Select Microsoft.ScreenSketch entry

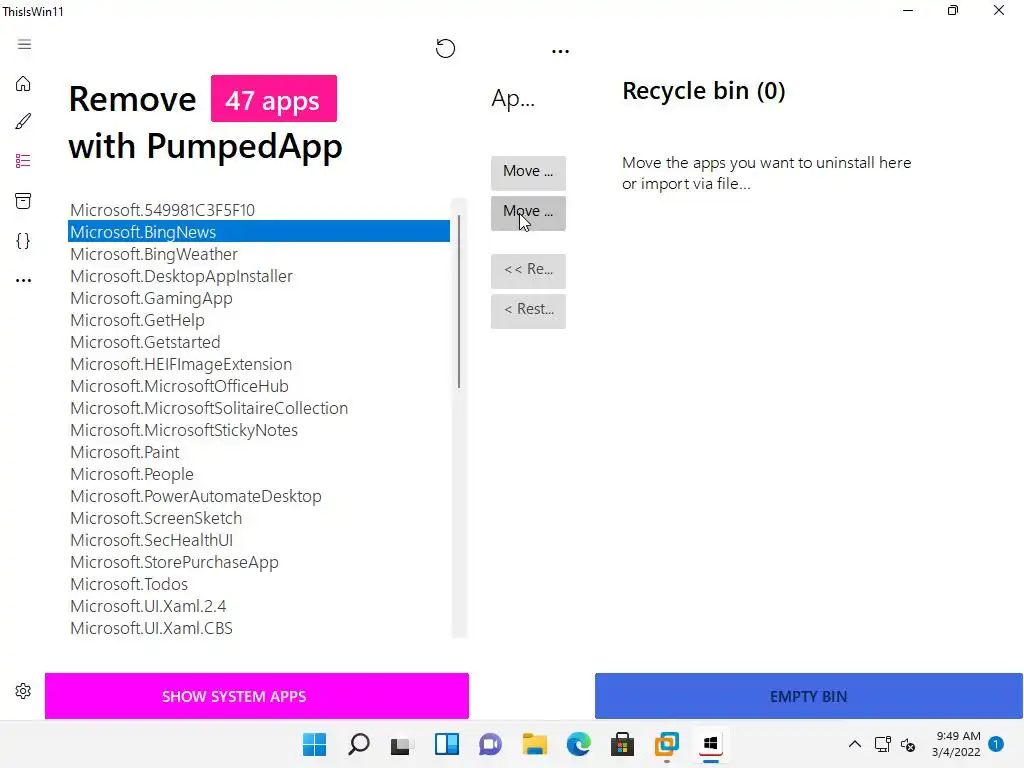click(259, 518)
